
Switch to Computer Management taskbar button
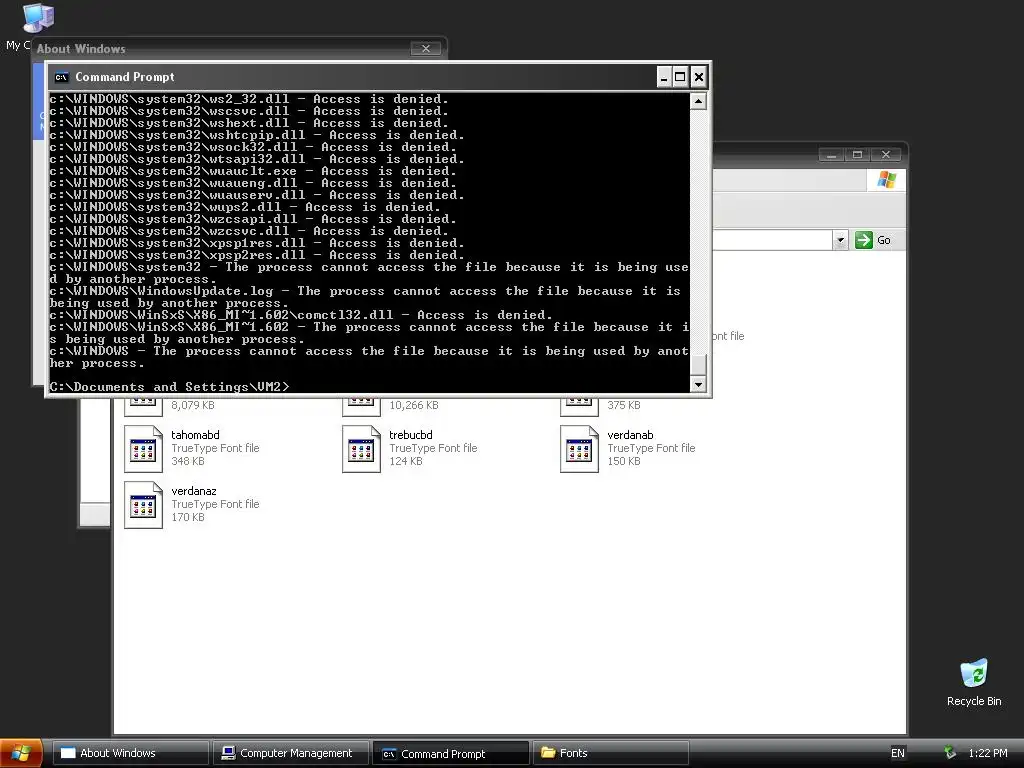291,753
